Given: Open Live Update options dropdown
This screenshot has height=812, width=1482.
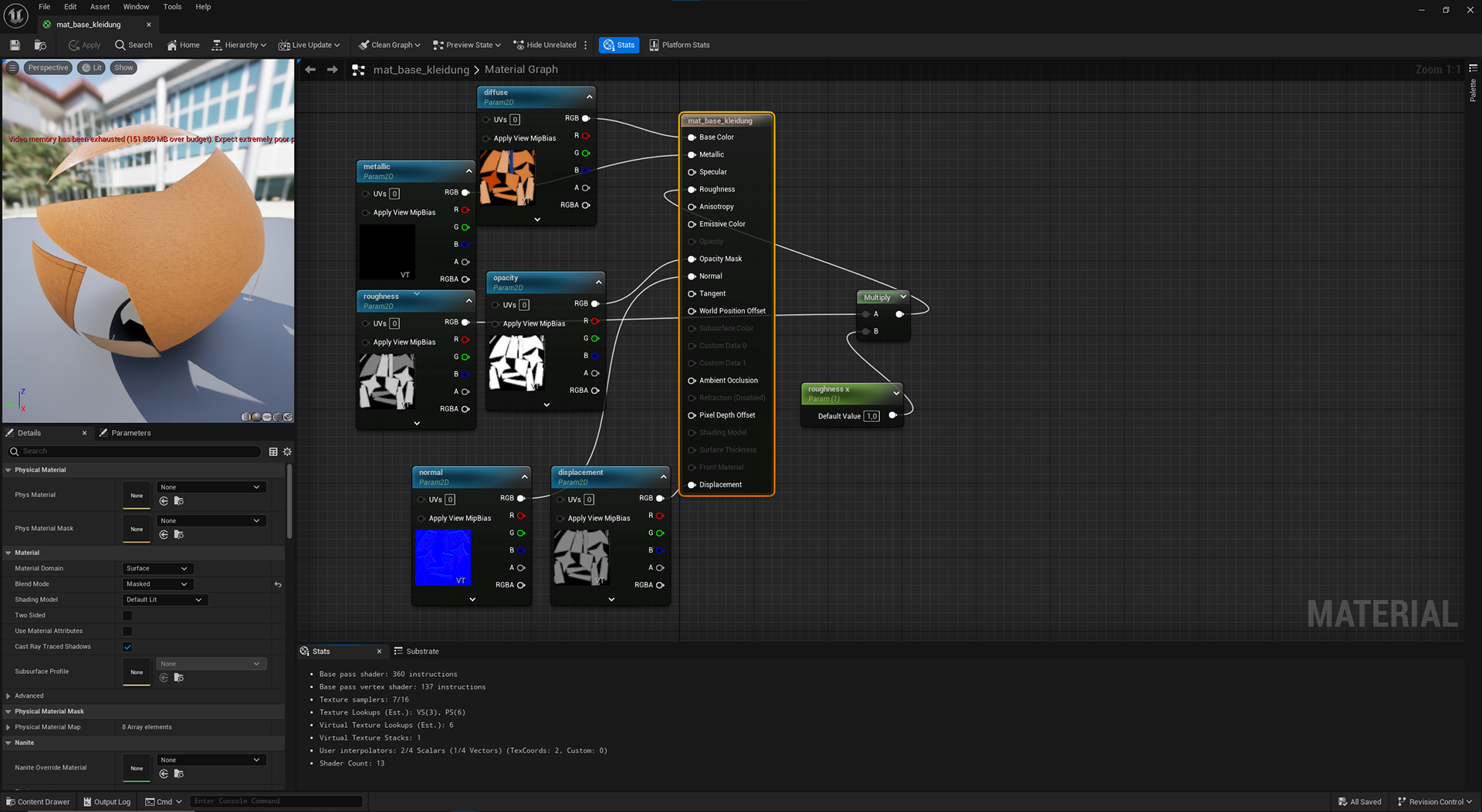Looking at the screenshot, I should click(309, 45).
